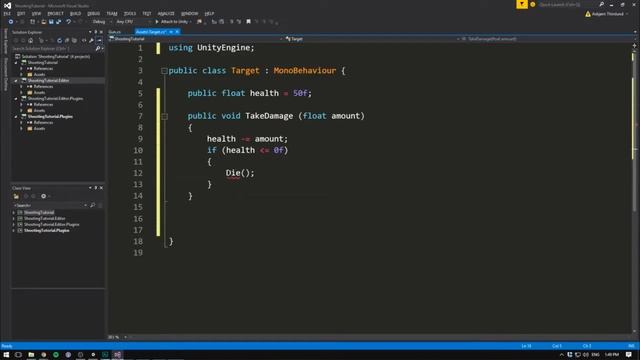Viewport: 640px width, 360px height.
Task: Click the yellow notifications flag icon
Action: pos(522,4)
